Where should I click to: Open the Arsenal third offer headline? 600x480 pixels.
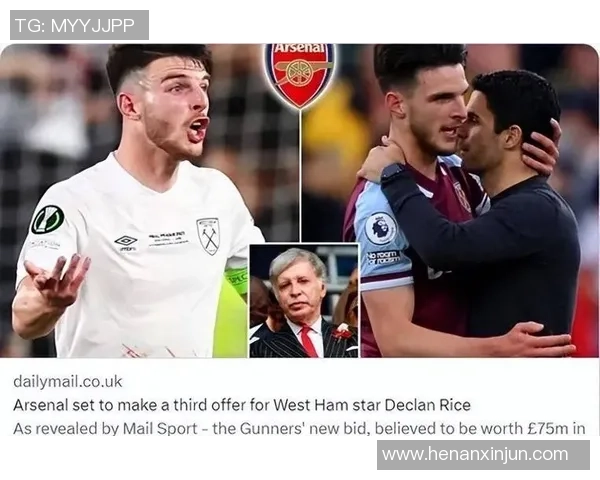pos(242,405)
